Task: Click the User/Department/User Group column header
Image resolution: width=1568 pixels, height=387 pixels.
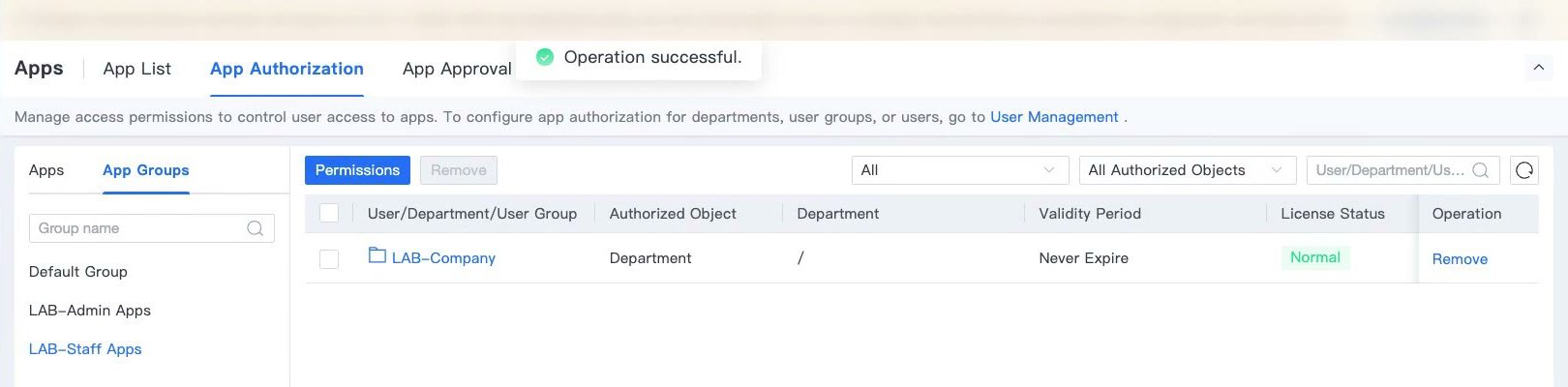Action: pyautogui.click(x=472, y=214)
